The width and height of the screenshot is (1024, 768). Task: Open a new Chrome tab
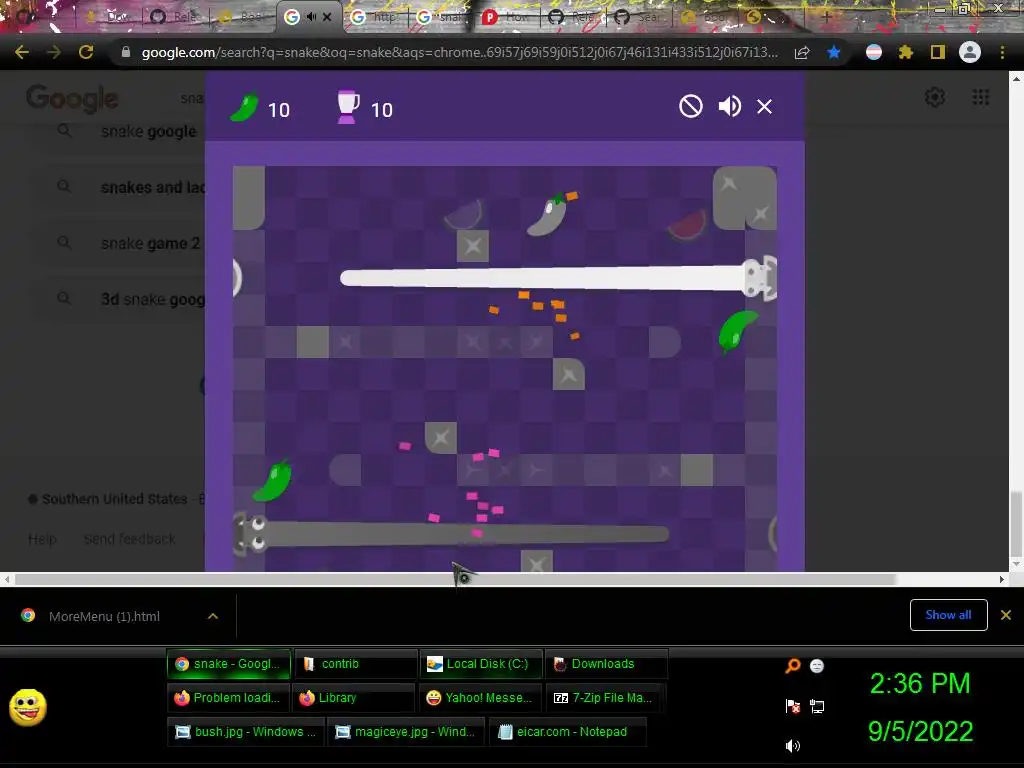(x=827, y=17)
